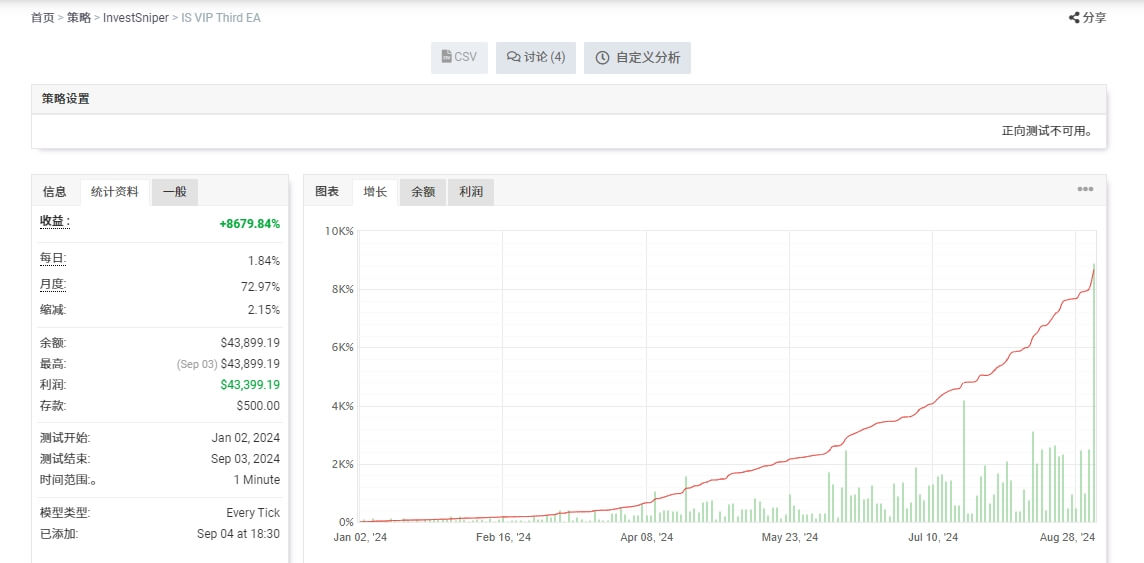Image resolution: width=1144 pixels, height=563 pixels.
Task: Click the 月度 label
Action: point(53,284)
